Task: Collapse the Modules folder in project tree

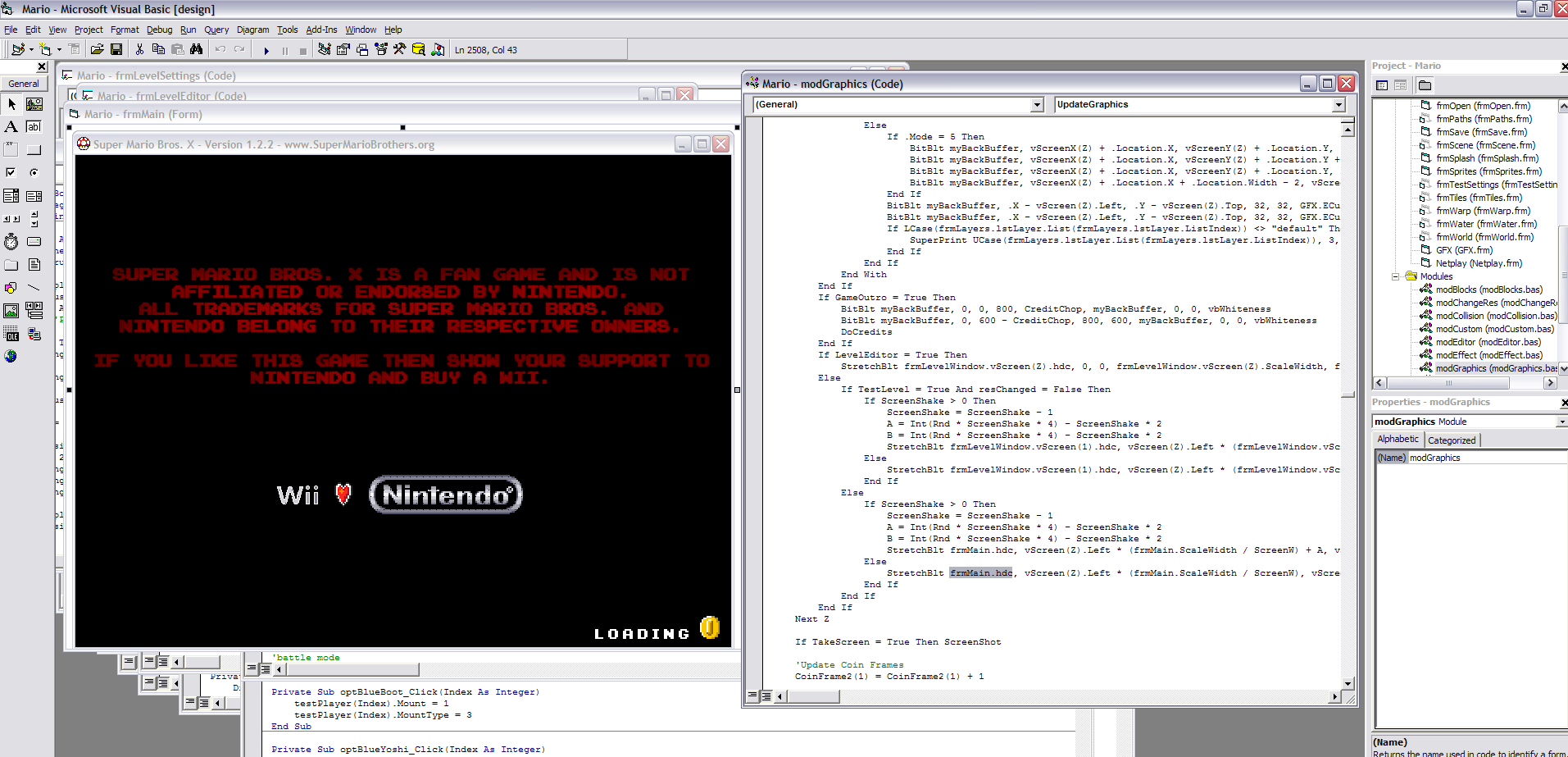Action: coord(1395,276)
